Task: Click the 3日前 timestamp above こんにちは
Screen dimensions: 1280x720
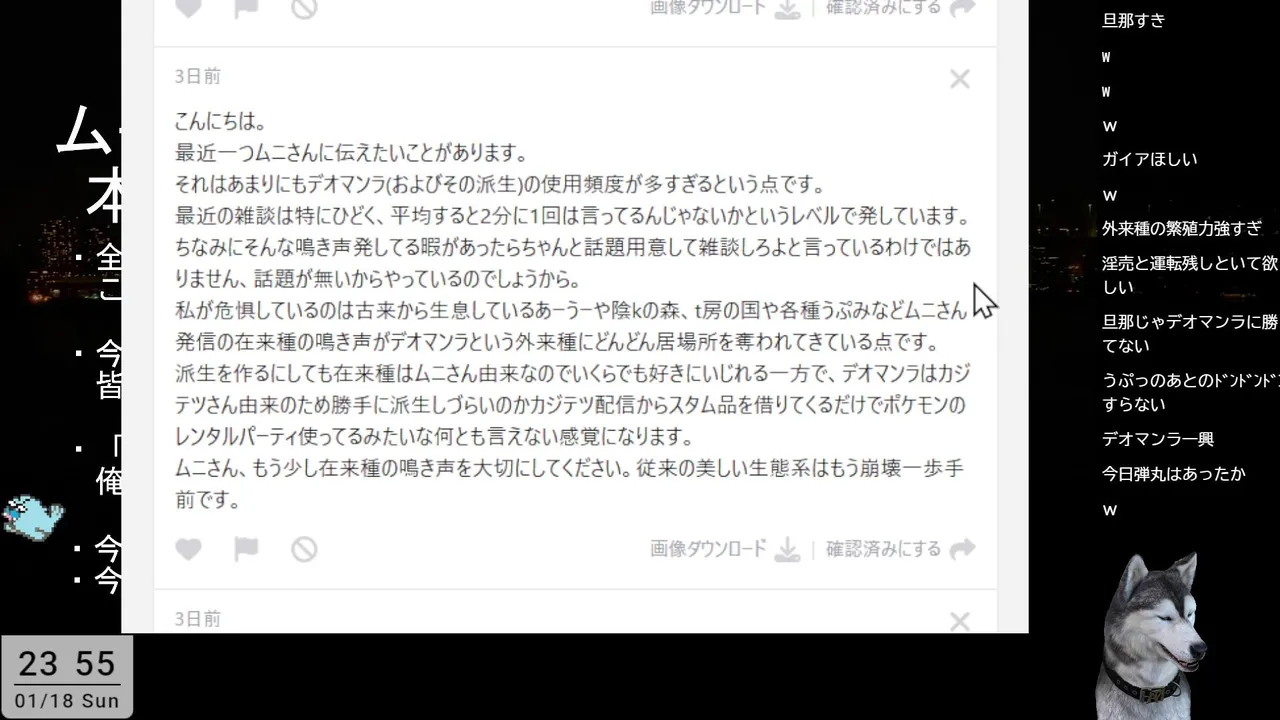Action: point(197,76)
